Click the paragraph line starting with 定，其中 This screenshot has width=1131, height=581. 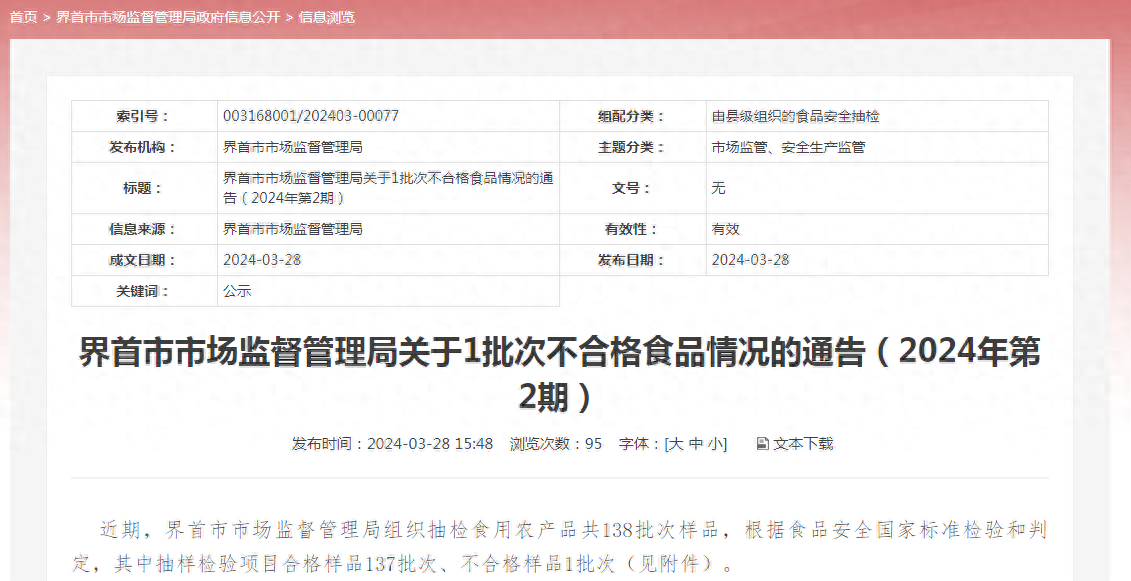coord(403,563)
